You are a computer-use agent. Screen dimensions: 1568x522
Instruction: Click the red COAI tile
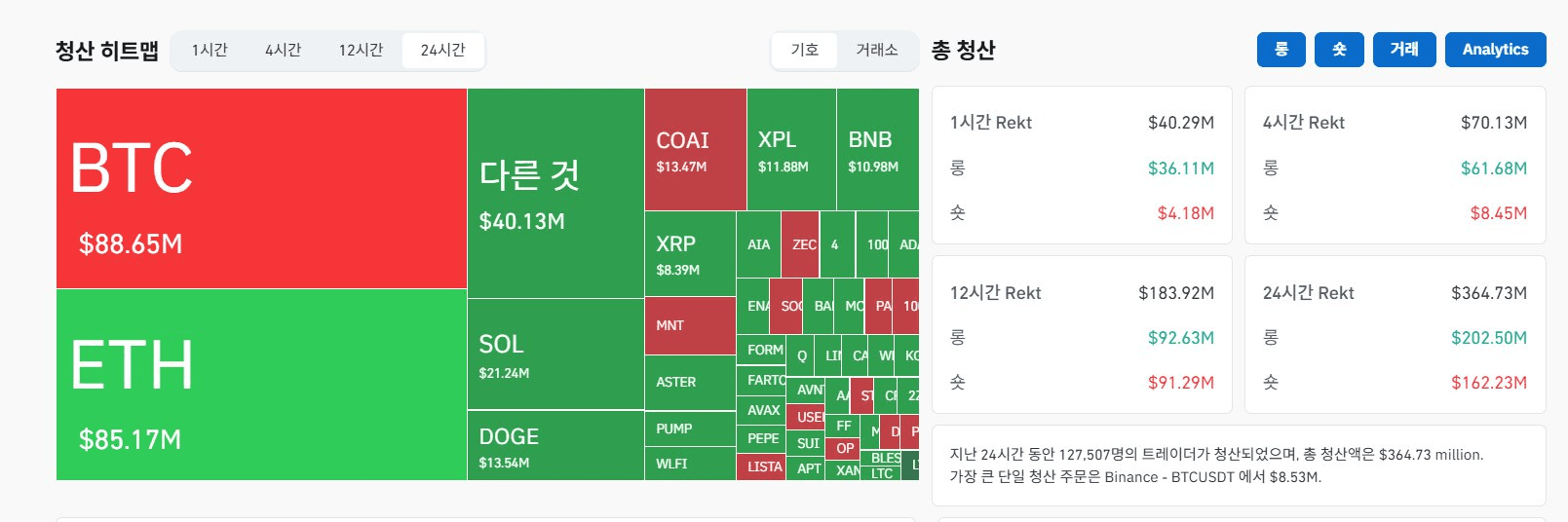click(696, 150)
